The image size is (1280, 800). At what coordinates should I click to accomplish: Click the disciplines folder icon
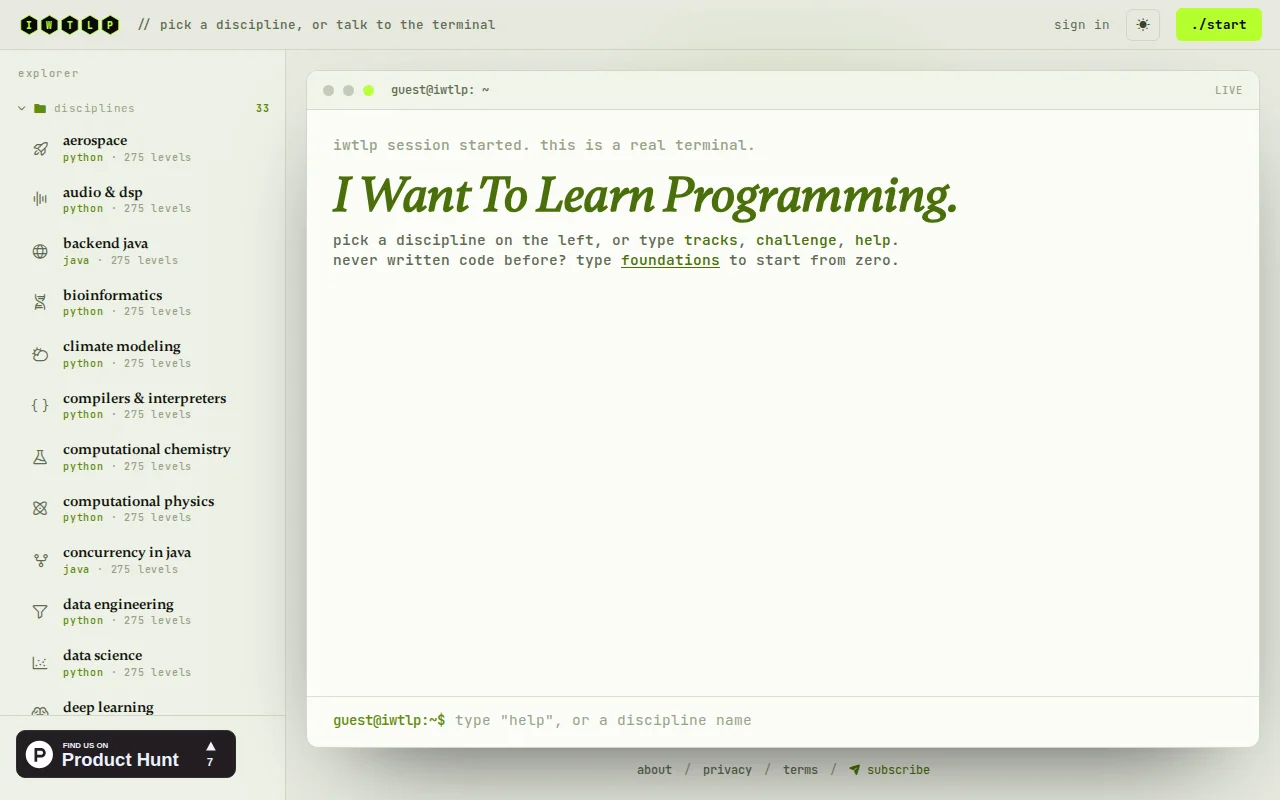pos(40,108)
